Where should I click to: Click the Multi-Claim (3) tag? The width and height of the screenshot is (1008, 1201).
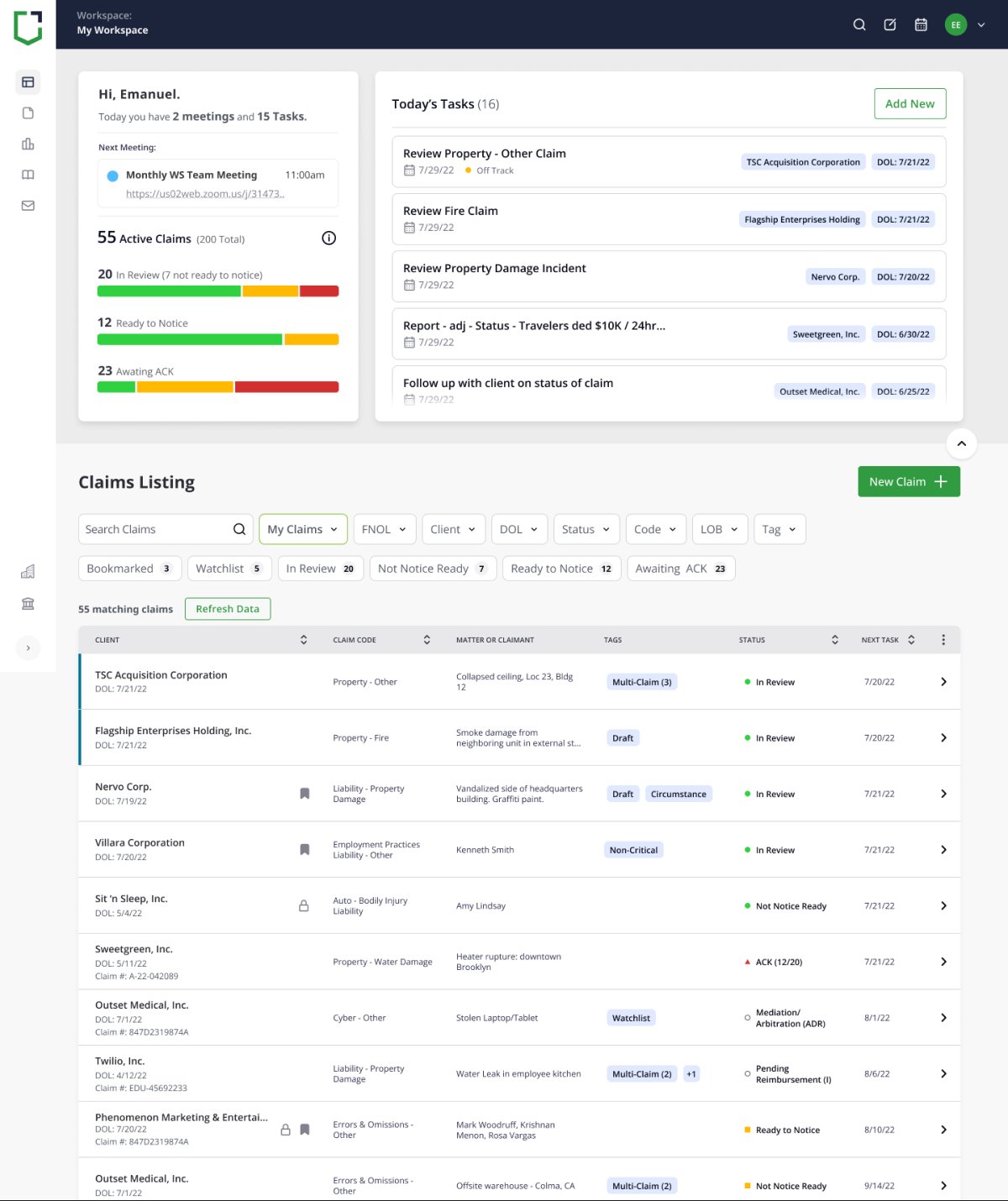642,682
